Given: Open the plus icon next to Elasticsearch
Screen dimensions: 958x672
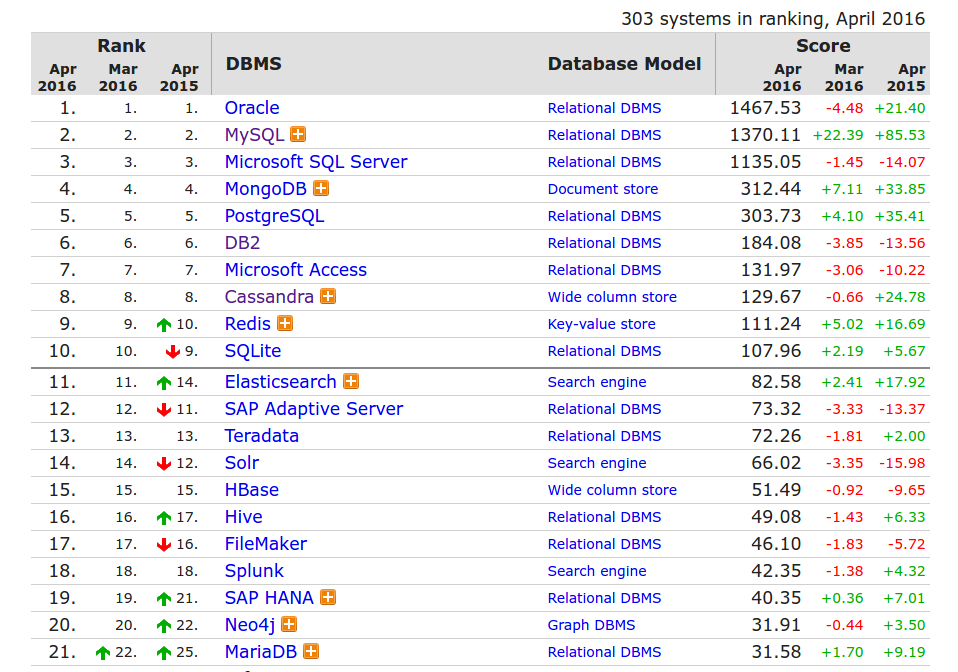Looking at the screenshot, I should click(x=351, y=381).
